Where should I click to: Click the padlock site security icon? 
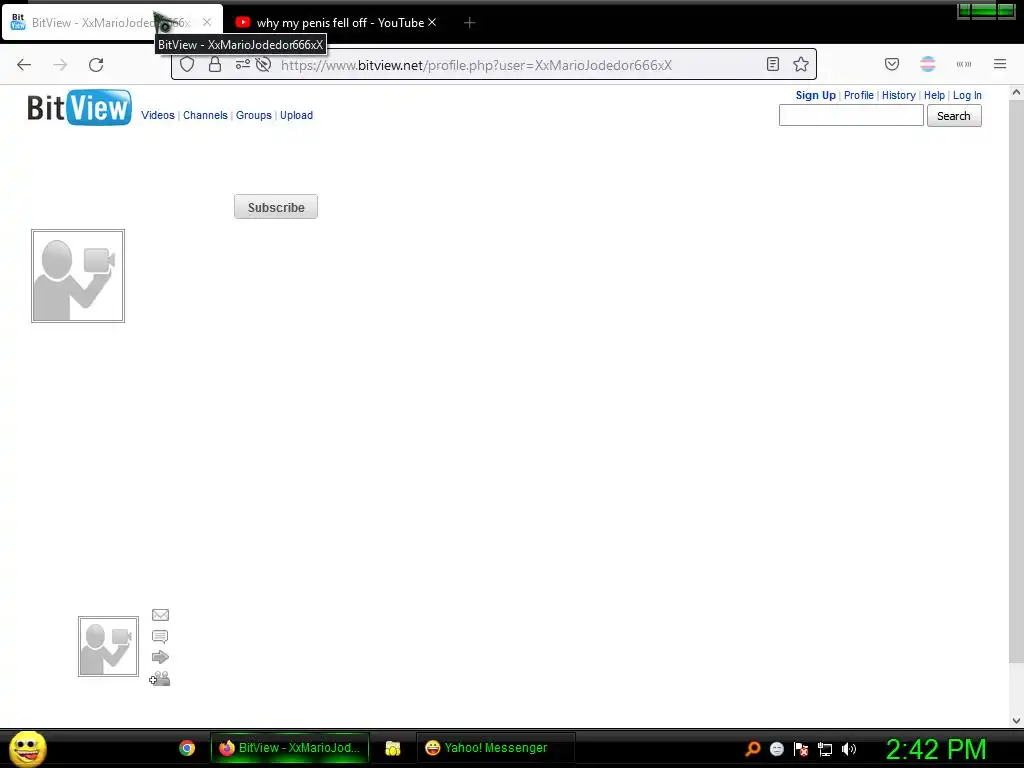click(215, 65)
